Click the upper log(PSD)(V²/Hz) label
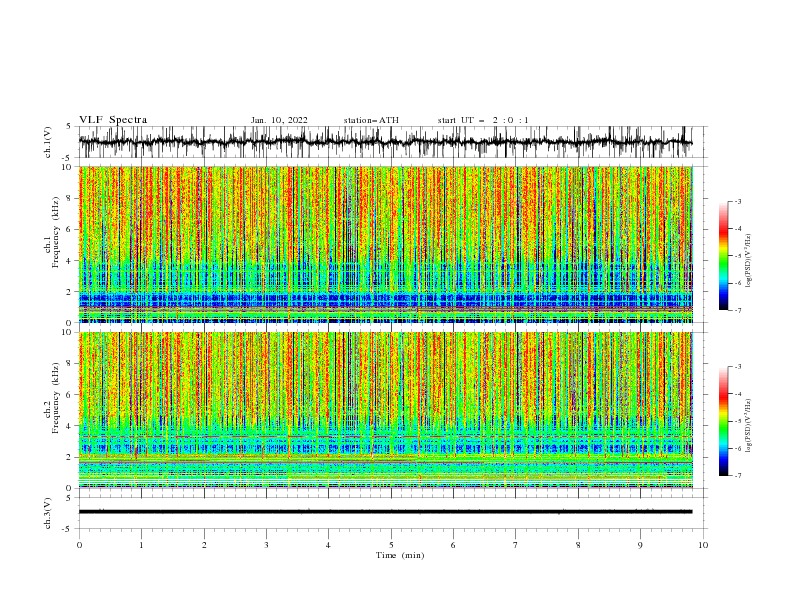This screenshot has height=612, width=792. pos(749,261)
